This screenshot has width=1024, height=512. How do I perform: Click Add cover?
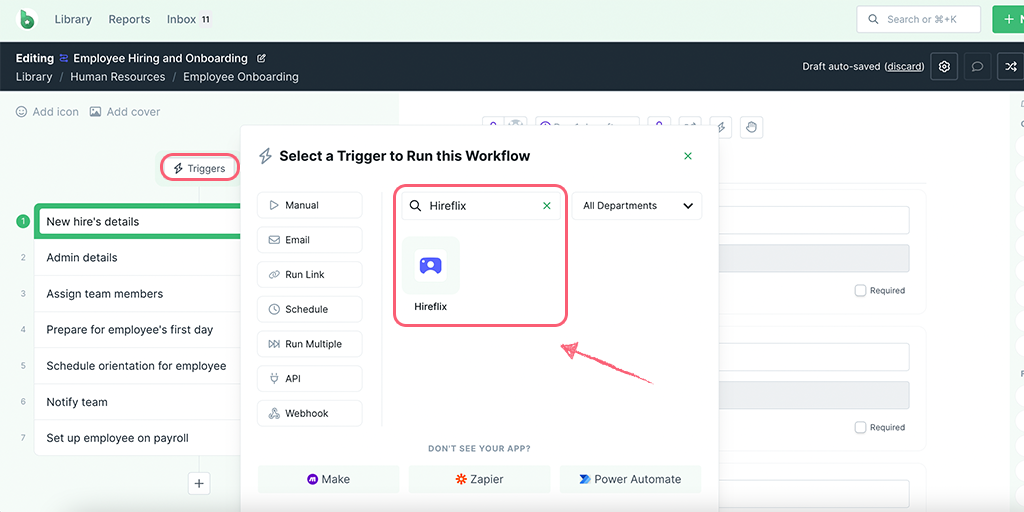point(125,112)
